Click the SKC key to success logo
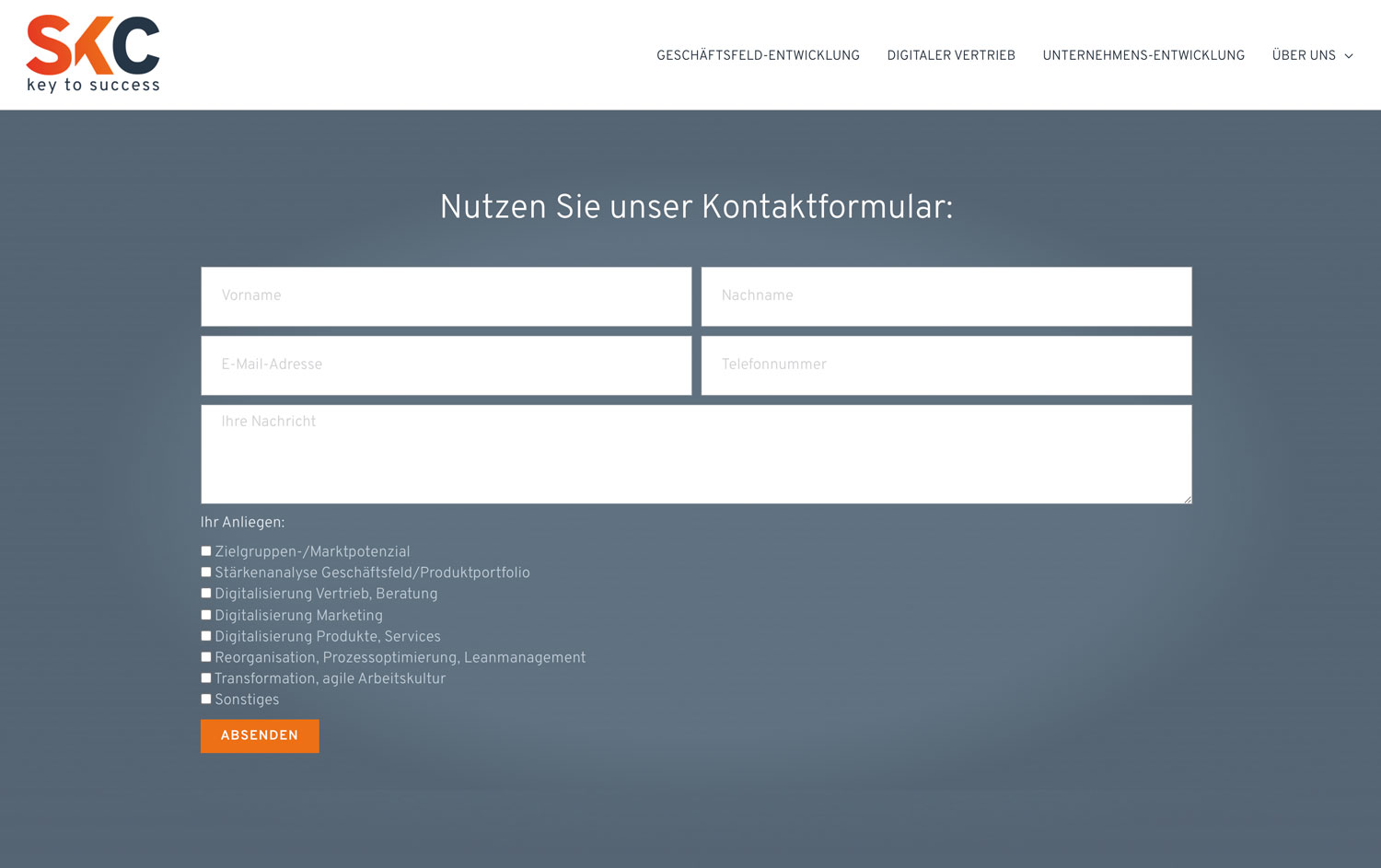The width and height of the screenshot is (1381, 868). click(93, 54)
